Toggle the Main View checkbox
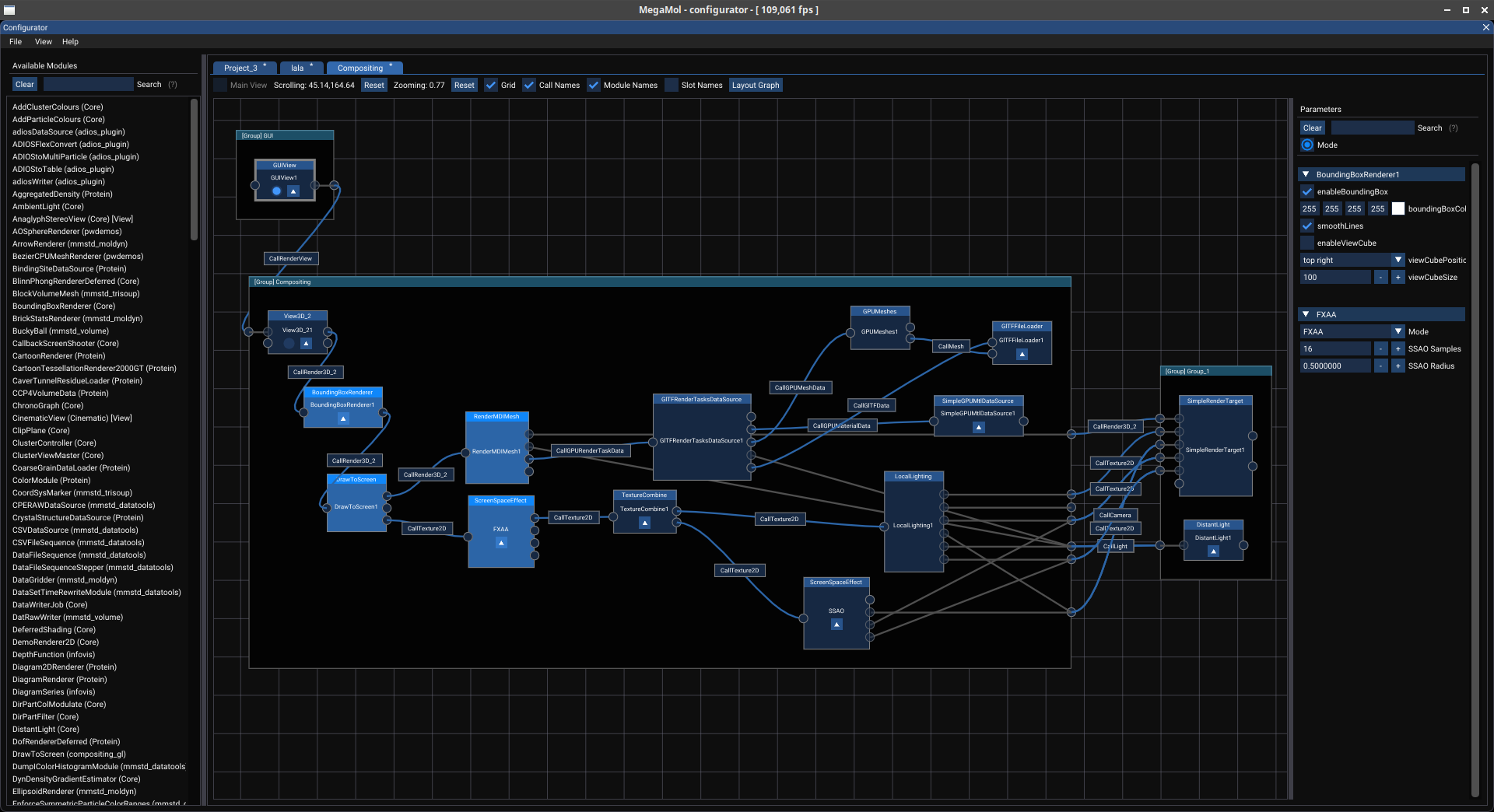 click(220, 86)
